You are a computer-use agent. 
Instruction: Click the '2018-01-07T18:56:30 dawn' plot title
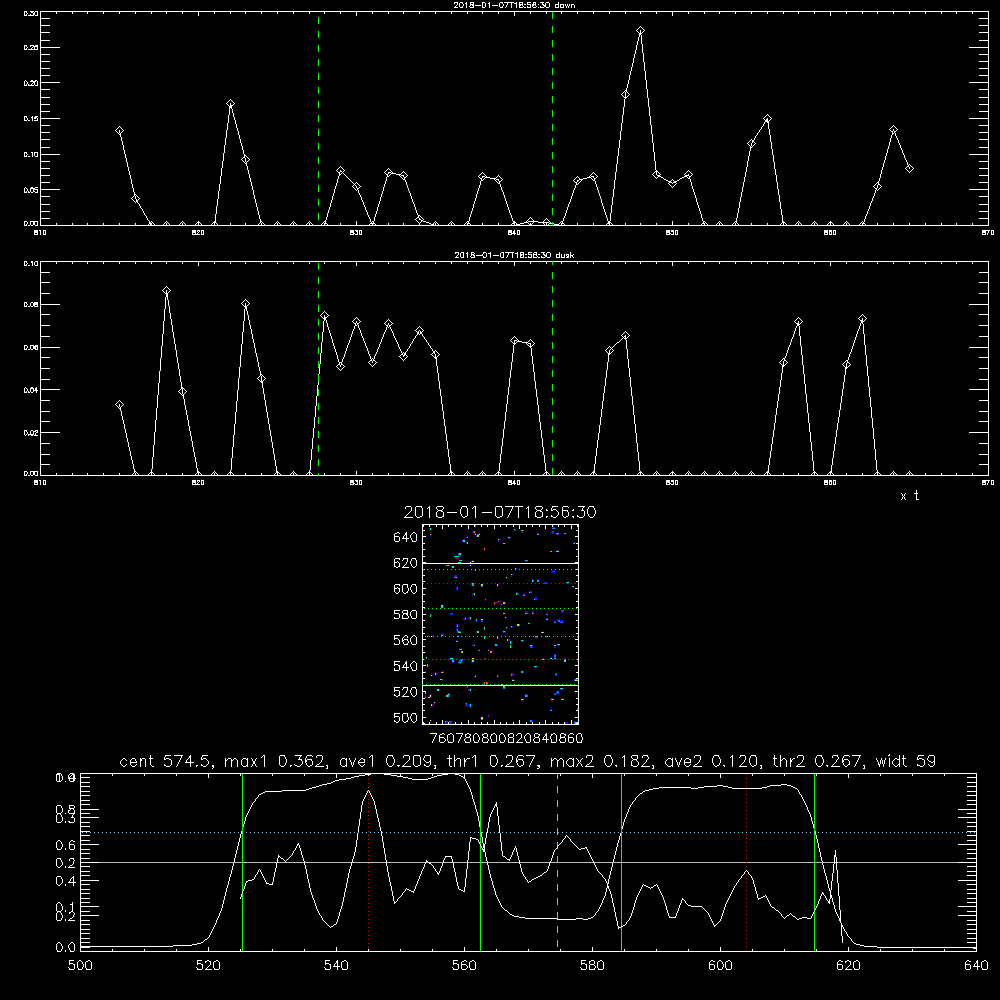click(x=514, y=5)
